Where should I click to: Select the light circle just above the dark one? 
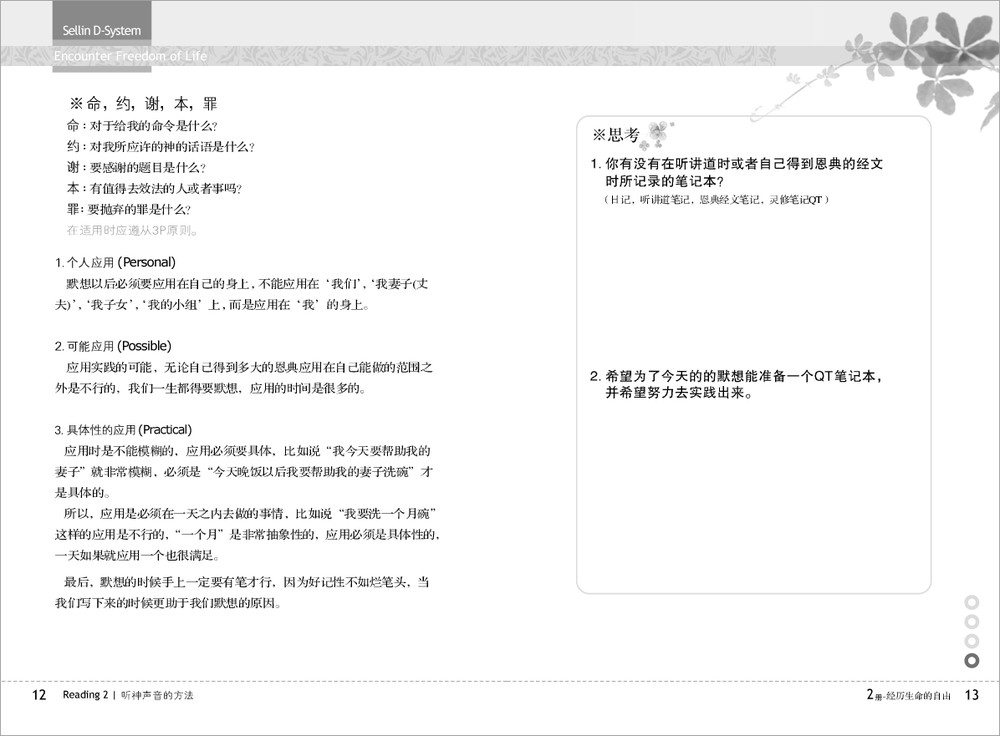[x=970, y=641]
